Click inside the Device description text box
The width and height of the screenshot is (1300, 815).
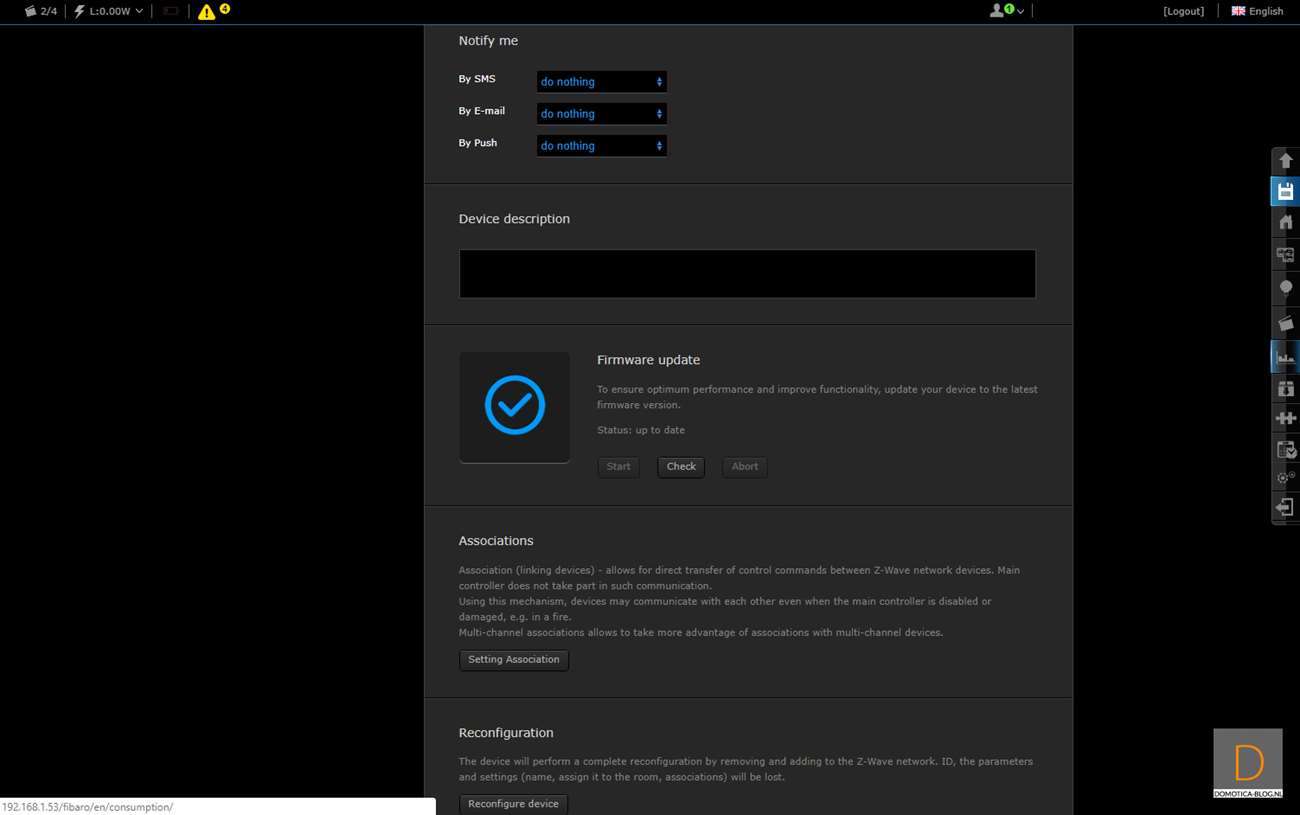coord(747,274)
